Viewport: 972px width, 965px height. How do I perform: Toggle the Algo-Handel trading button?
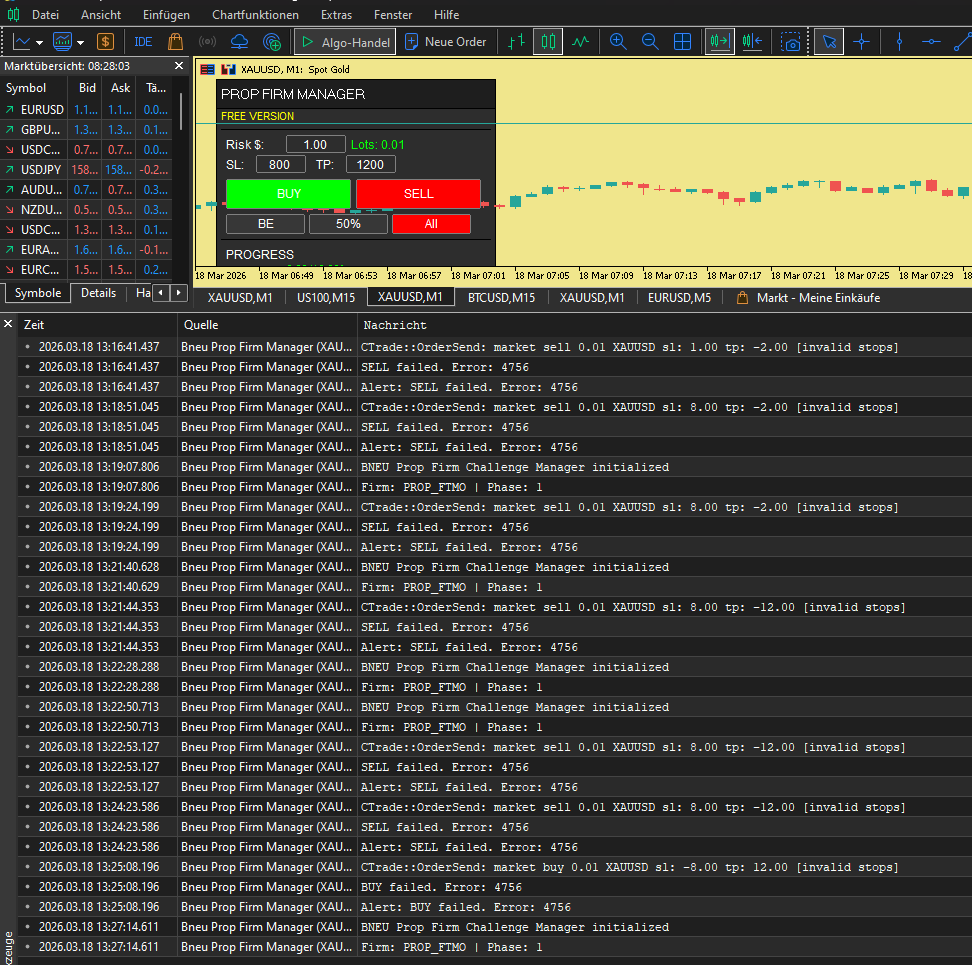pos(344,42)
